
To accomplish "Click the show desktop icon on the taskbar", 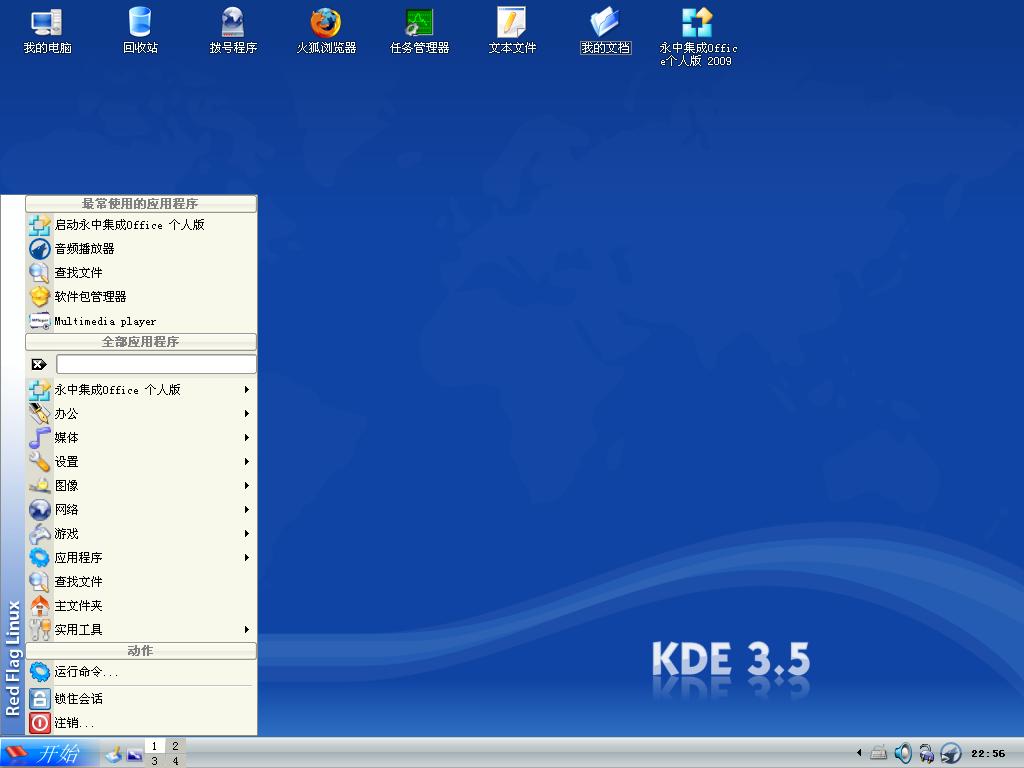I will coord(114,754).
